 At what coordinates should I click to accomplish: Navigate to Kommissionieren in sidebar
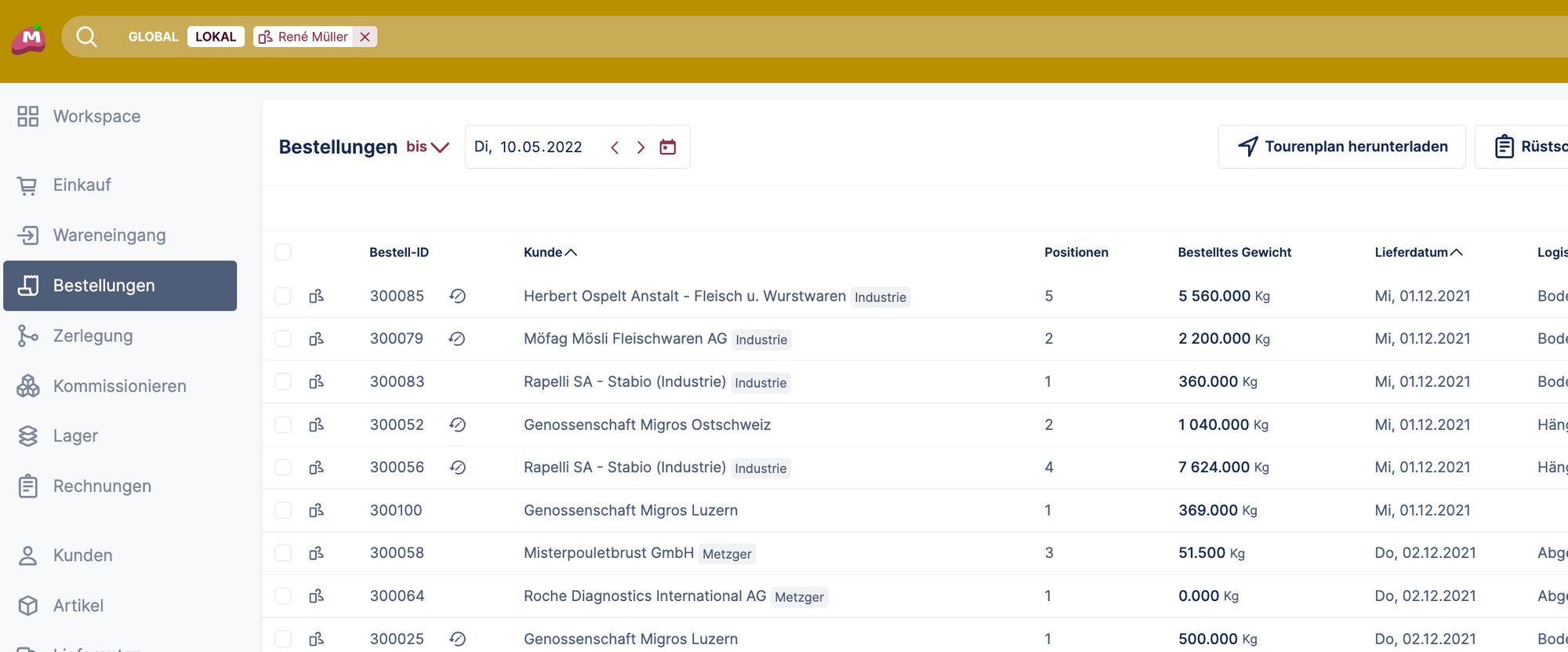[x=119, y=386]
